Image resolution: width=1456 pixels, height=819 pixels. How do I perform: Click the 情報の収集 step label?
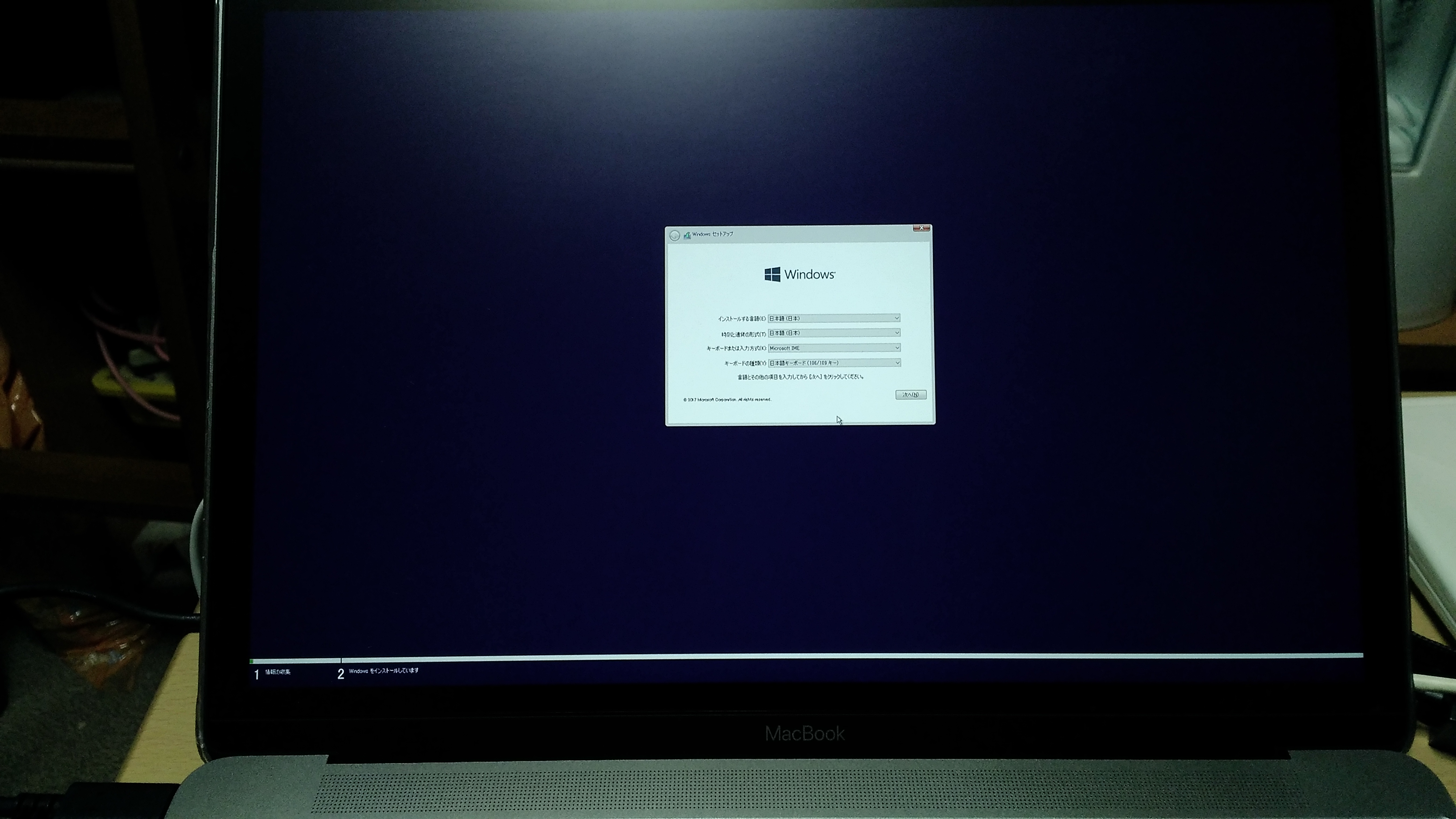coord(278,672)
